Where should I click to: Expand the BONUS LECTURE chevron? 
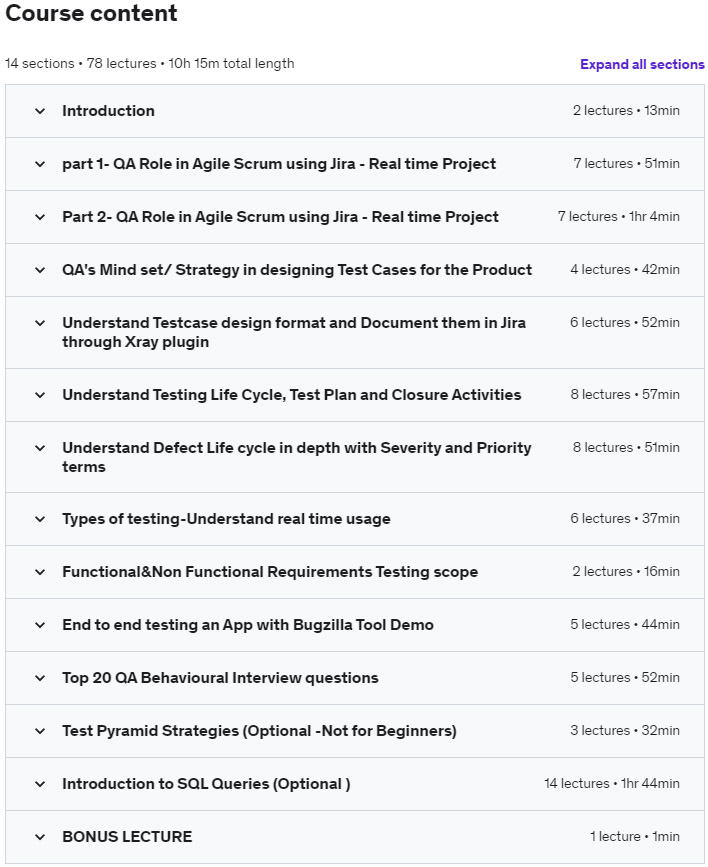pyautogui.click(x=40, y=837)
